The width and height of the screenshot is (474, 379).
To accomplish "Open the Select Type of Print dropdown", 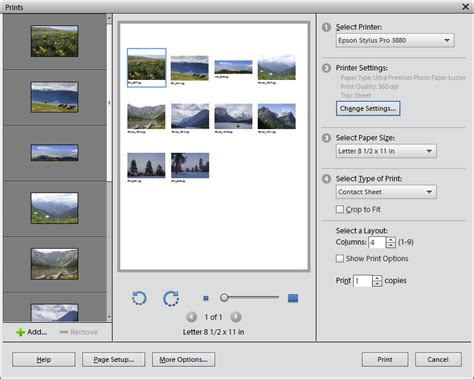I will pos(386,192).
